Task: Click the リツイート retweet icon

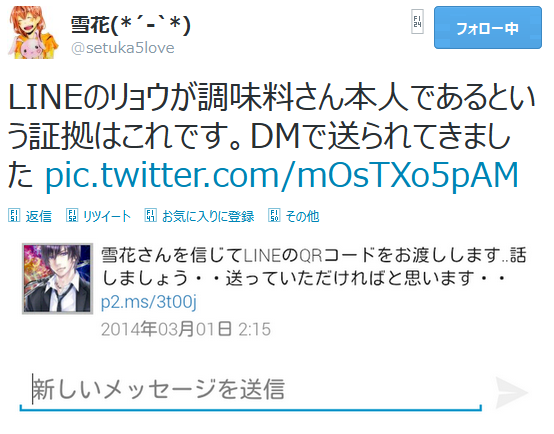Action: (72, 215)
